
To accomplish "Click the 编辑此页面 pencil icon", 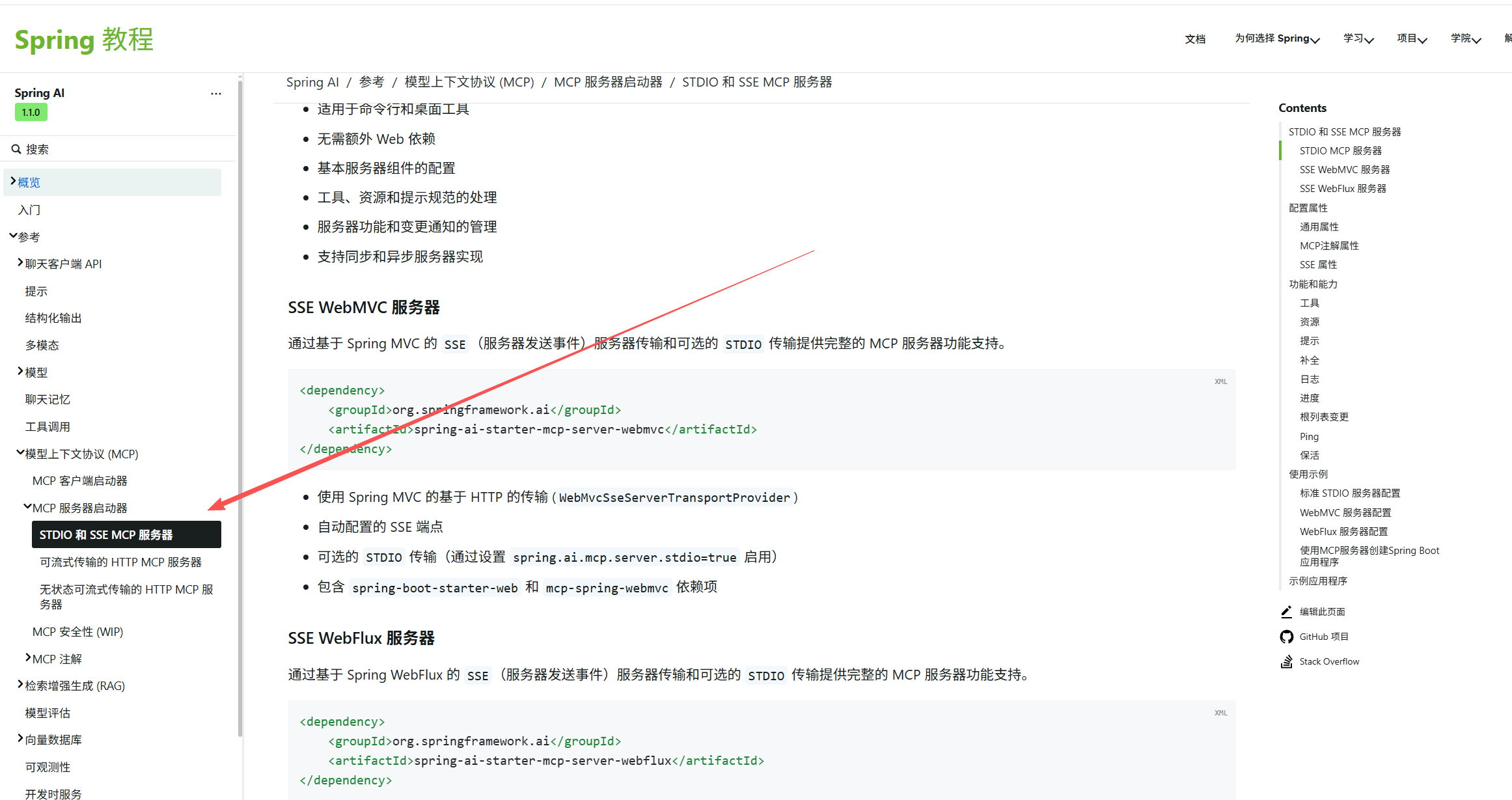I will click(x=1286, y=612).
